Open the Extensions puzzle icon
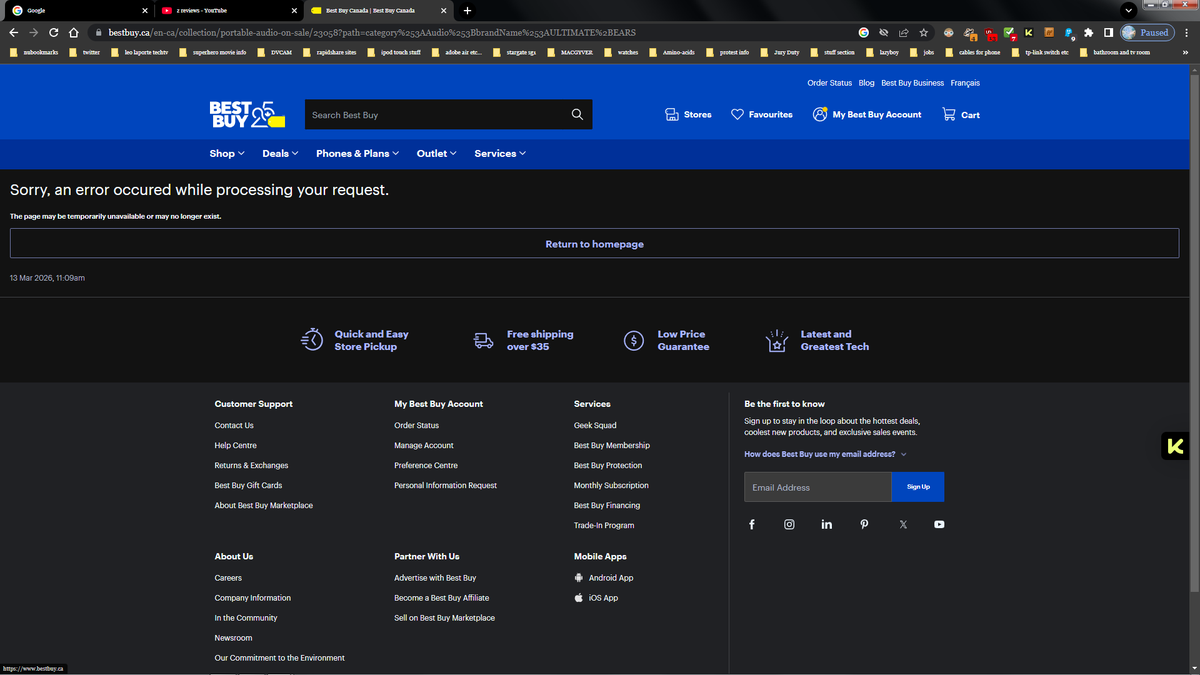Screen dimensions: 1200x675 coord(1089,32)
